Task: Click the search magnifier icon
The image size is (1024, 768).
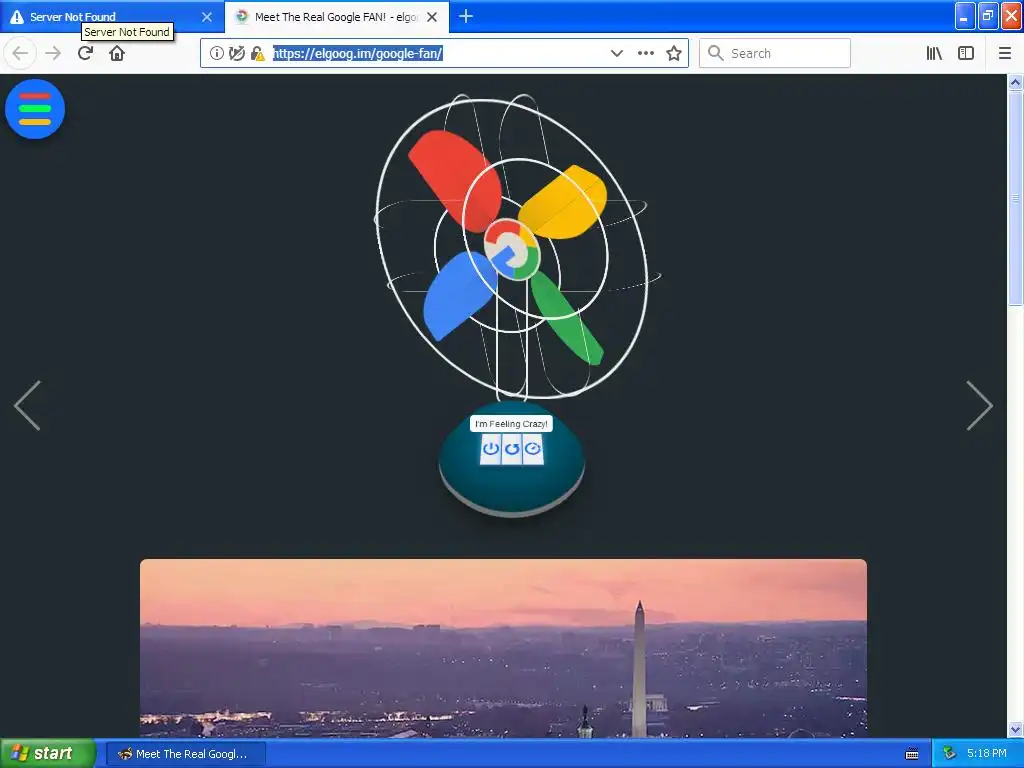Action: (x=716, y=53)
